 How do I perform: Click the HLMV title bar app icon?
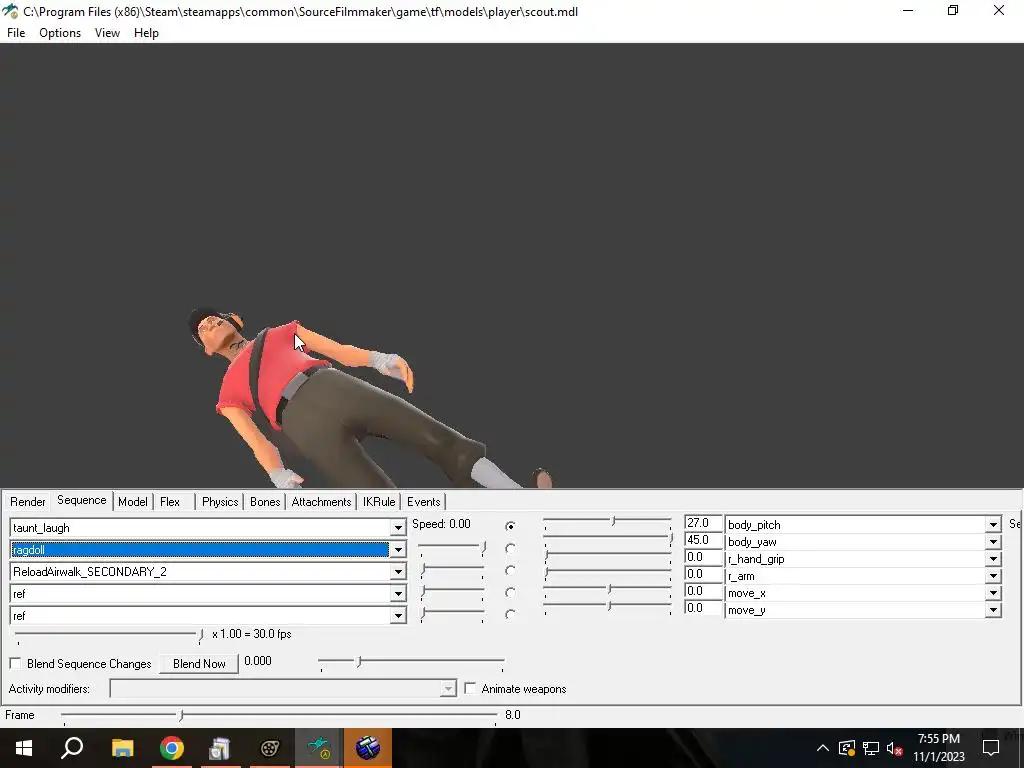[x=10, y=12]
